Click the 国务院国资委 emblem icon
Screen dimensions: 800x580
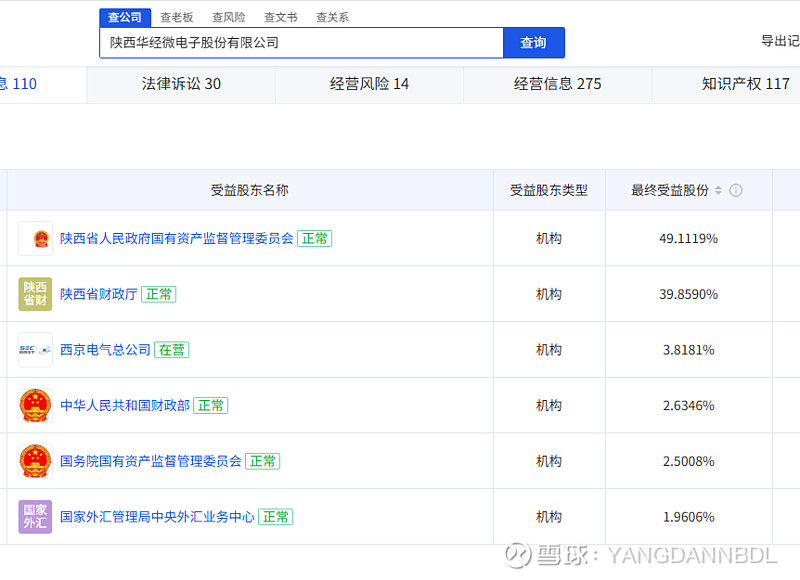[x=35, y=461]
